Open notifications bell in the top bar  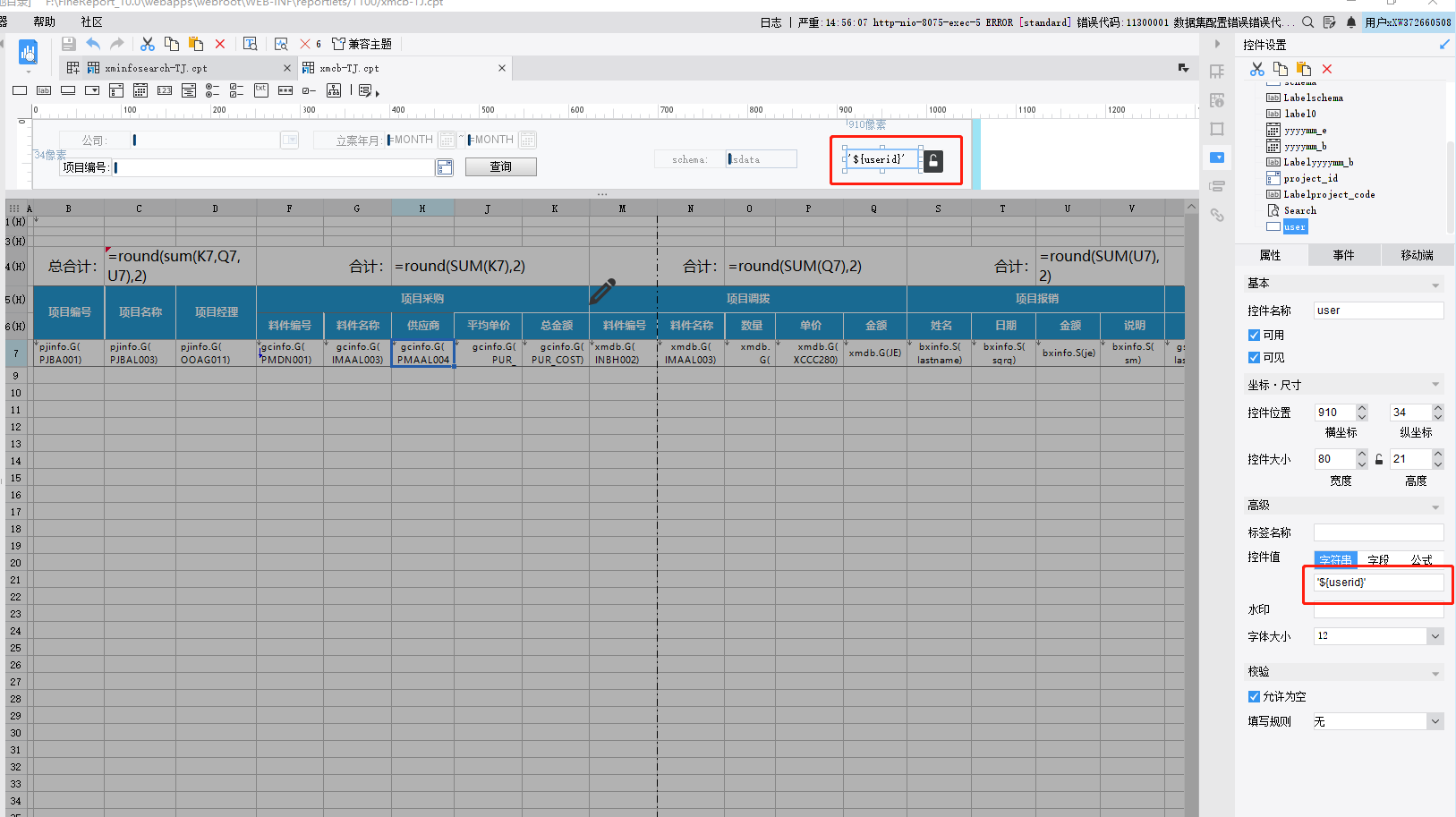click(1351, 22)
